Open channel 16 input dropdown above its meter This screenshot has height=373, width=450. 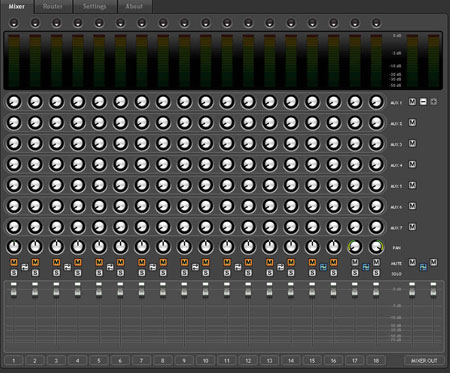tap(334, 23)
